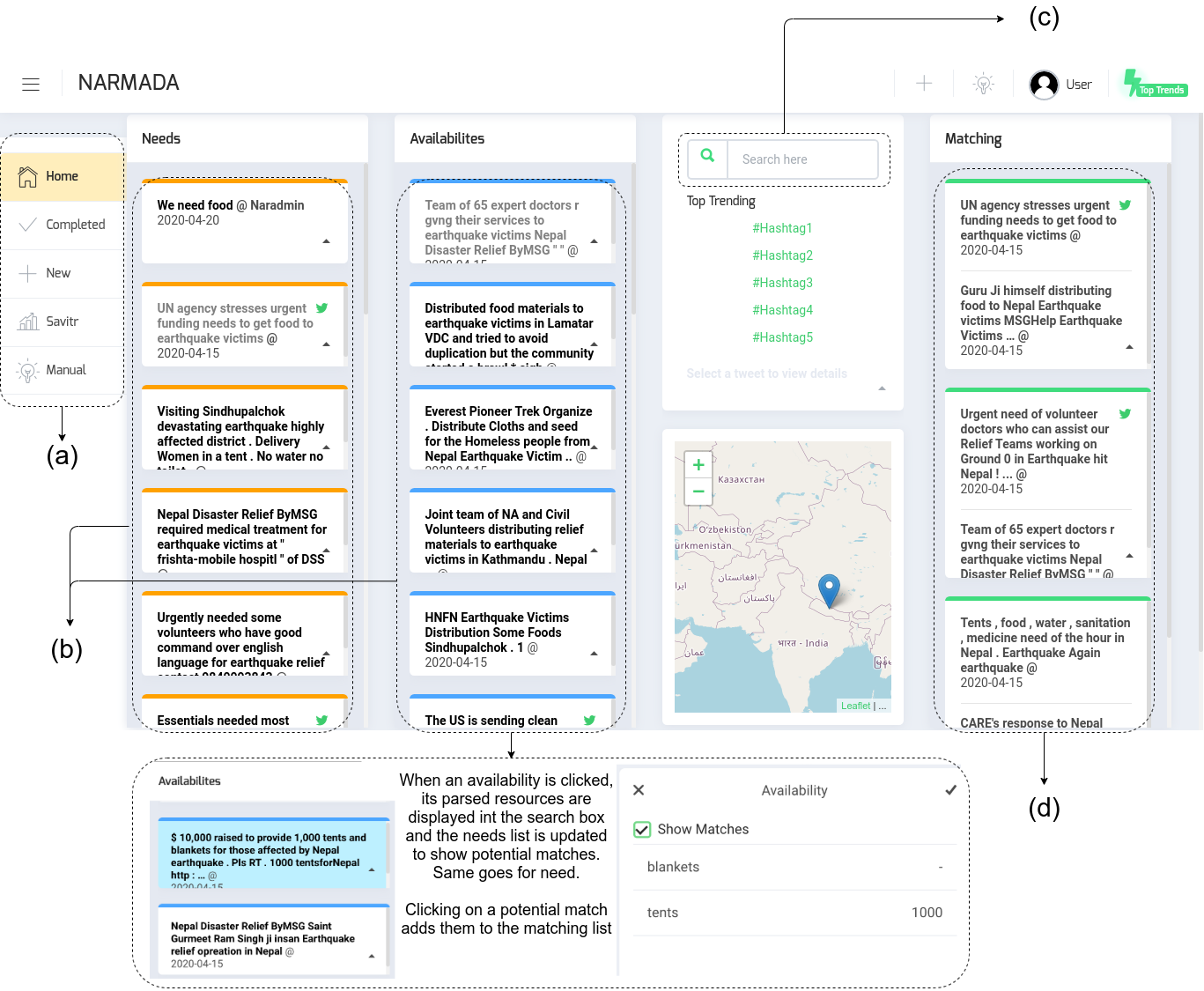Click the 'Search here' input field
Image resolution: width=1204 pixels, height=991 pixels.
tap(801, 159)
